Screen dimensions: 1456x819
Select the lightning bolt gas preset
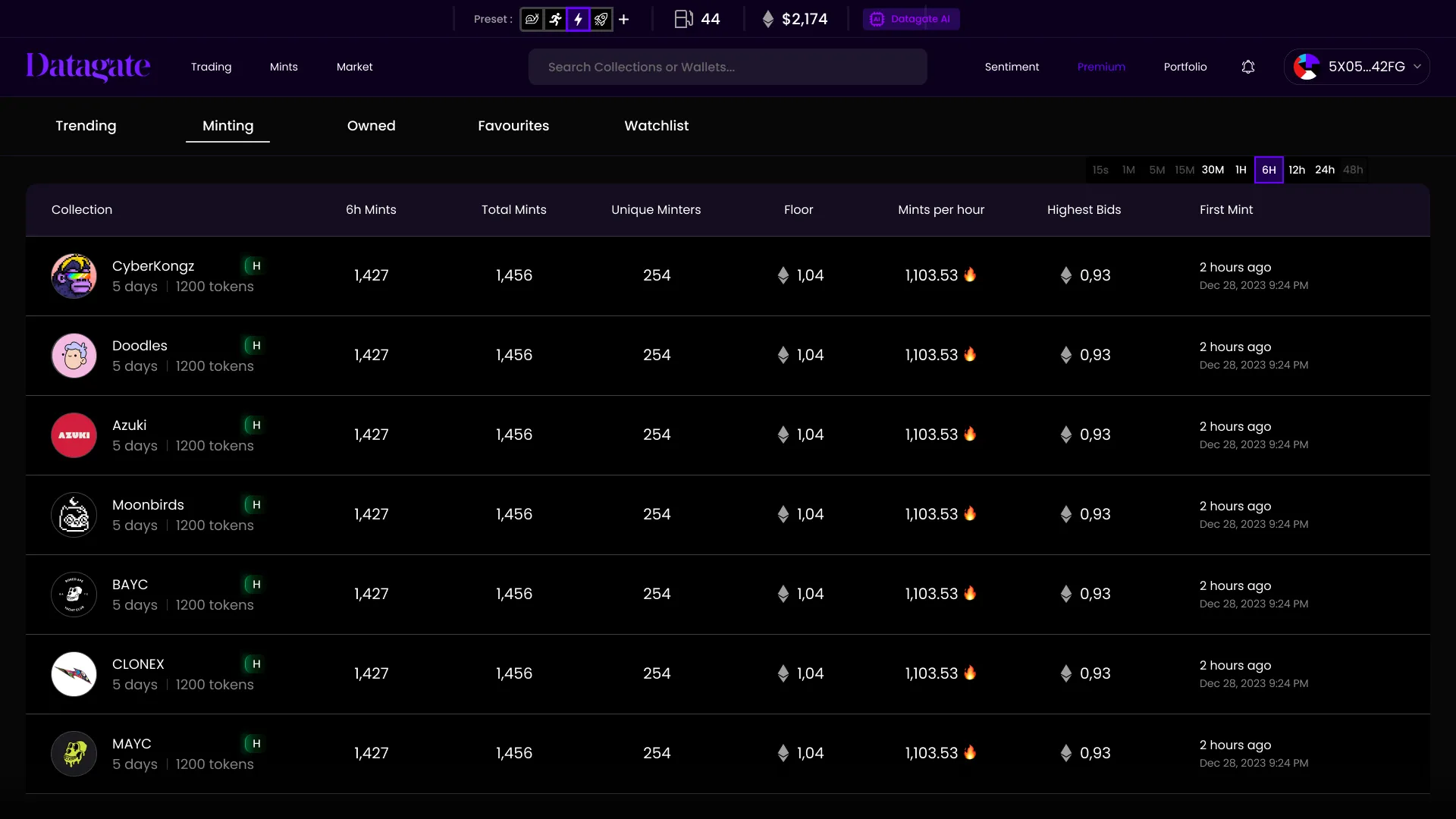pos(579,19)
